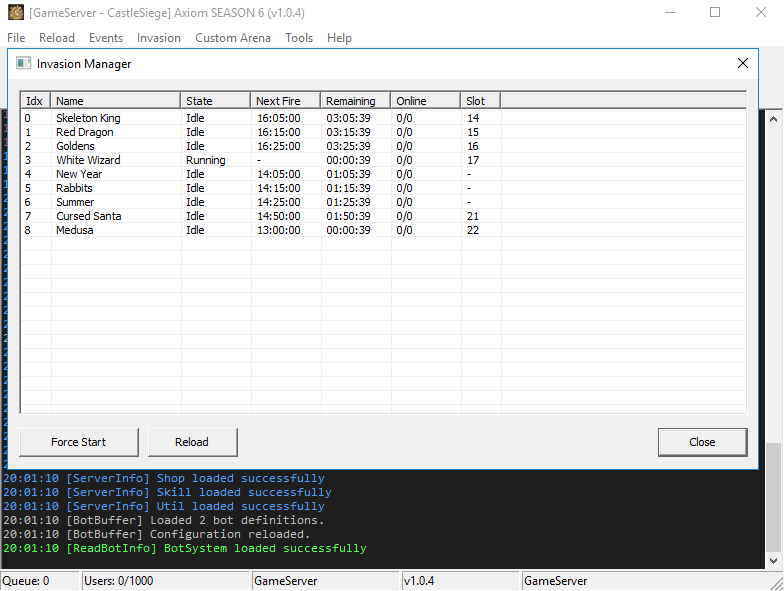
Task: Click the Loaded 2 bot definitions log line
Action: tap(164, 520)
